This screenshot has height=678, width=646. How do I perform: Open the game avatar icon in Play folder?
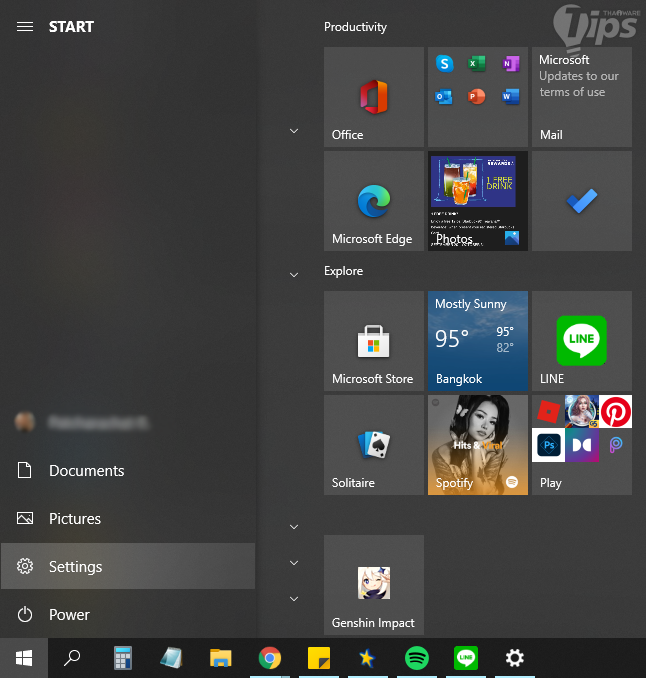tap(582, 411)
